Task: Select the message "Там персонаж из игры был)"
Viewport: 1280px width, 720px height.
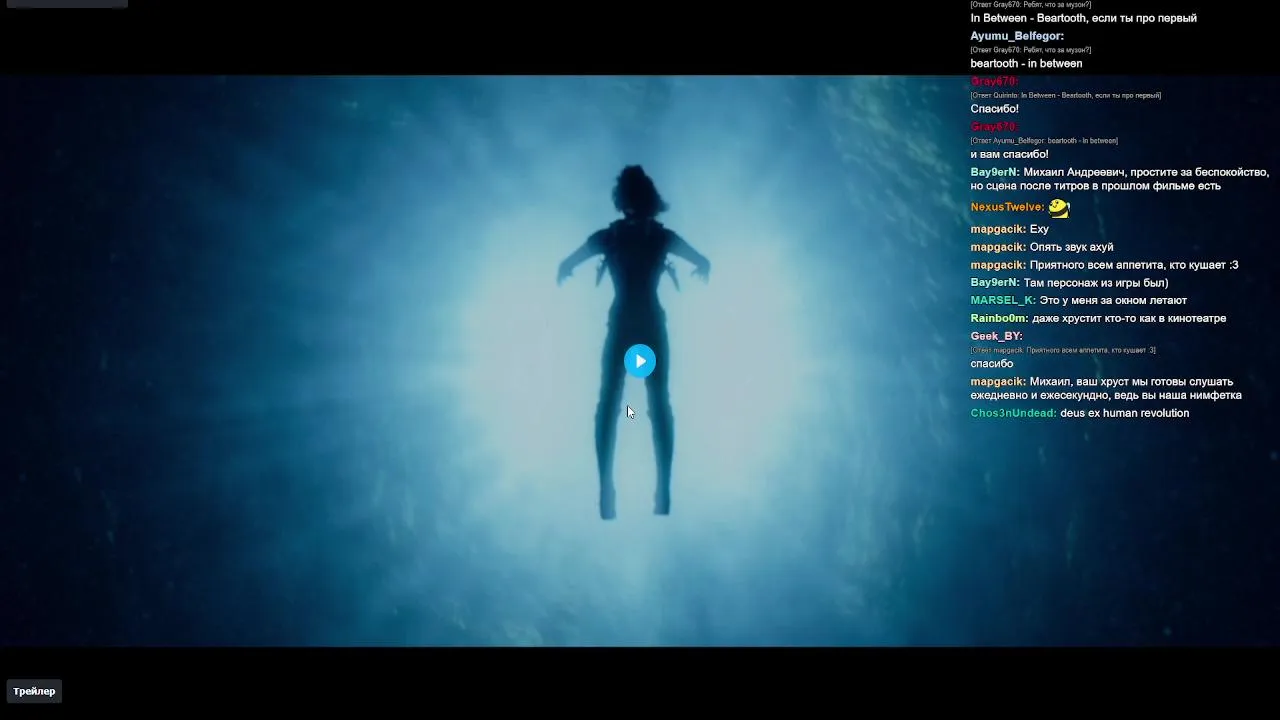Action: (1096, 282)
